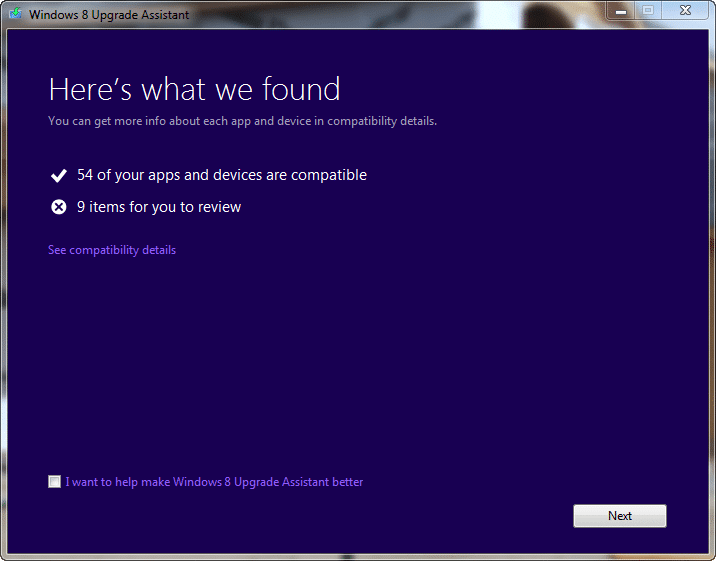The width and height of the screenshot is (716, 561).
Task: Minimize the Upgrade Assistant window
Action: pos(621,11)
